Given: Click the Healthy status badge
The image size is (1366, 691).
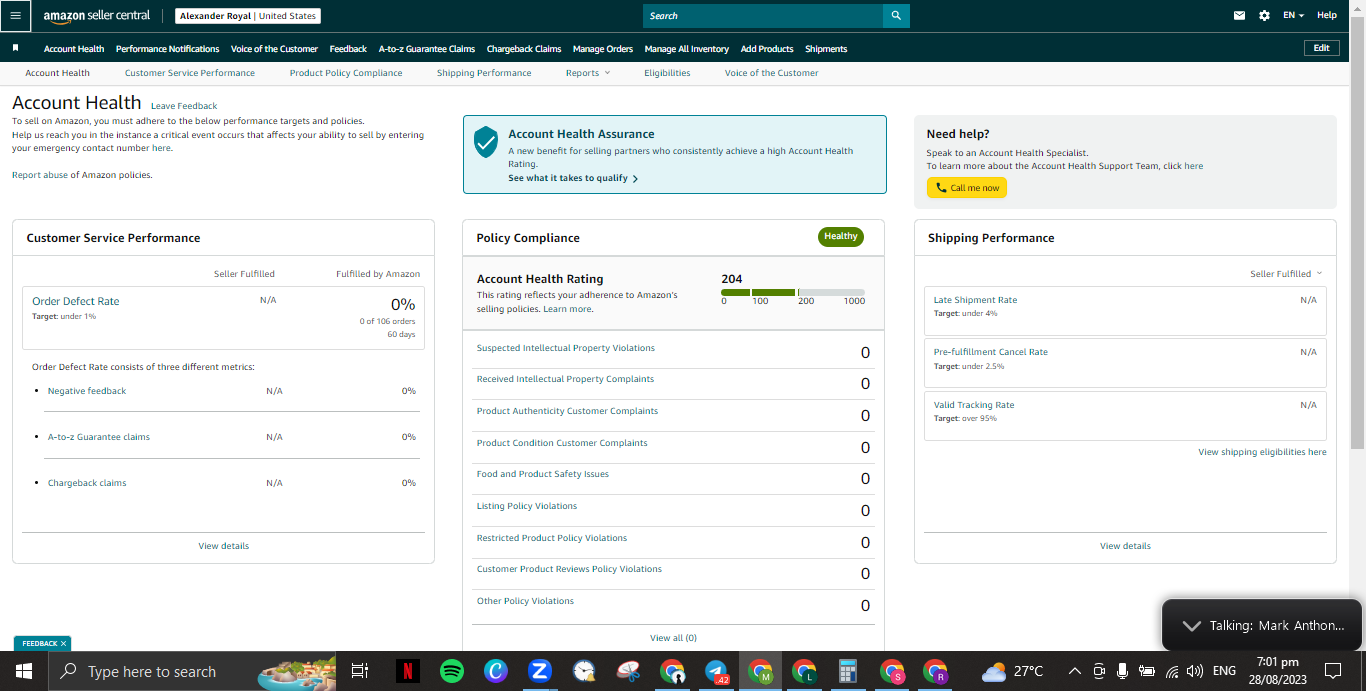Looking at the screenshot, I should click(x=841, y=237).
